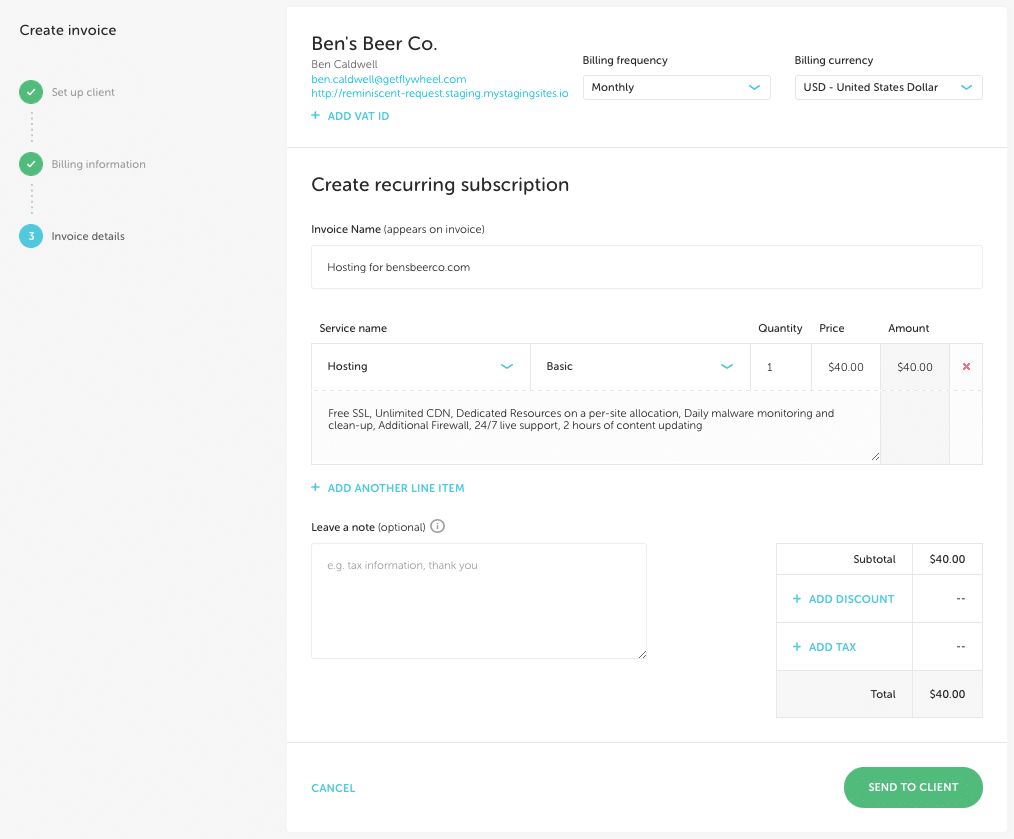Click the red X to remove line item
Viewport: 1014px width, 839px height.
point(966,367)
